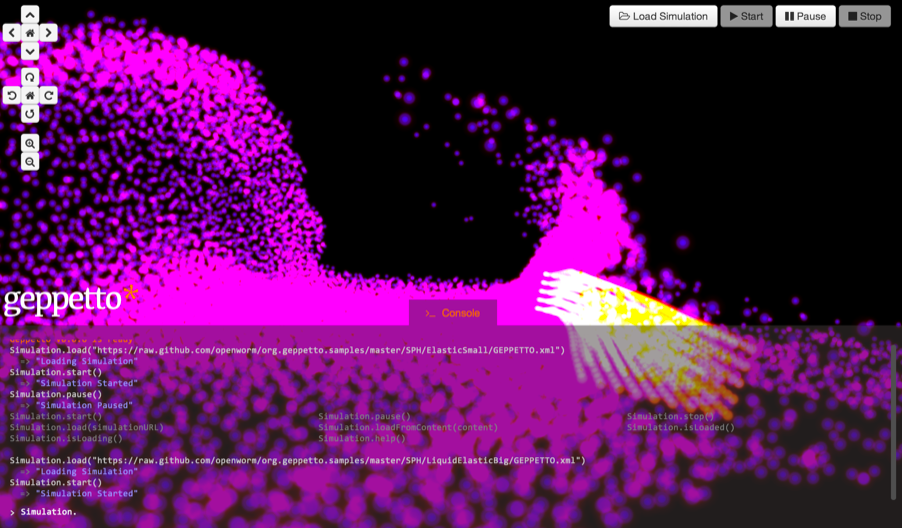Rotate the camera downward
This screenshot has height=528, width=902.
30,114
